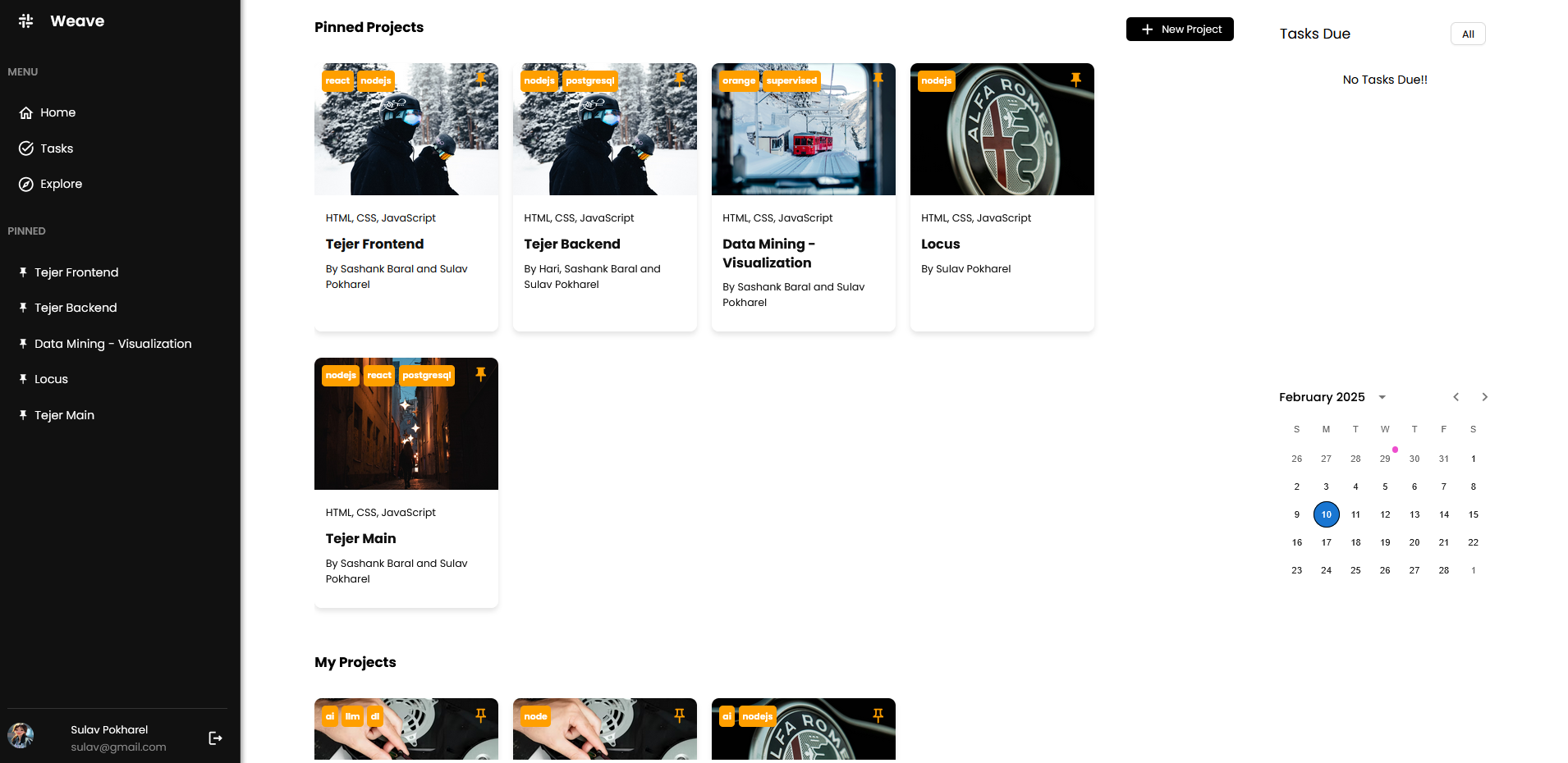Click the Explore compass icon
This screenshot has height=763, width=1568.
click(26, 185)
